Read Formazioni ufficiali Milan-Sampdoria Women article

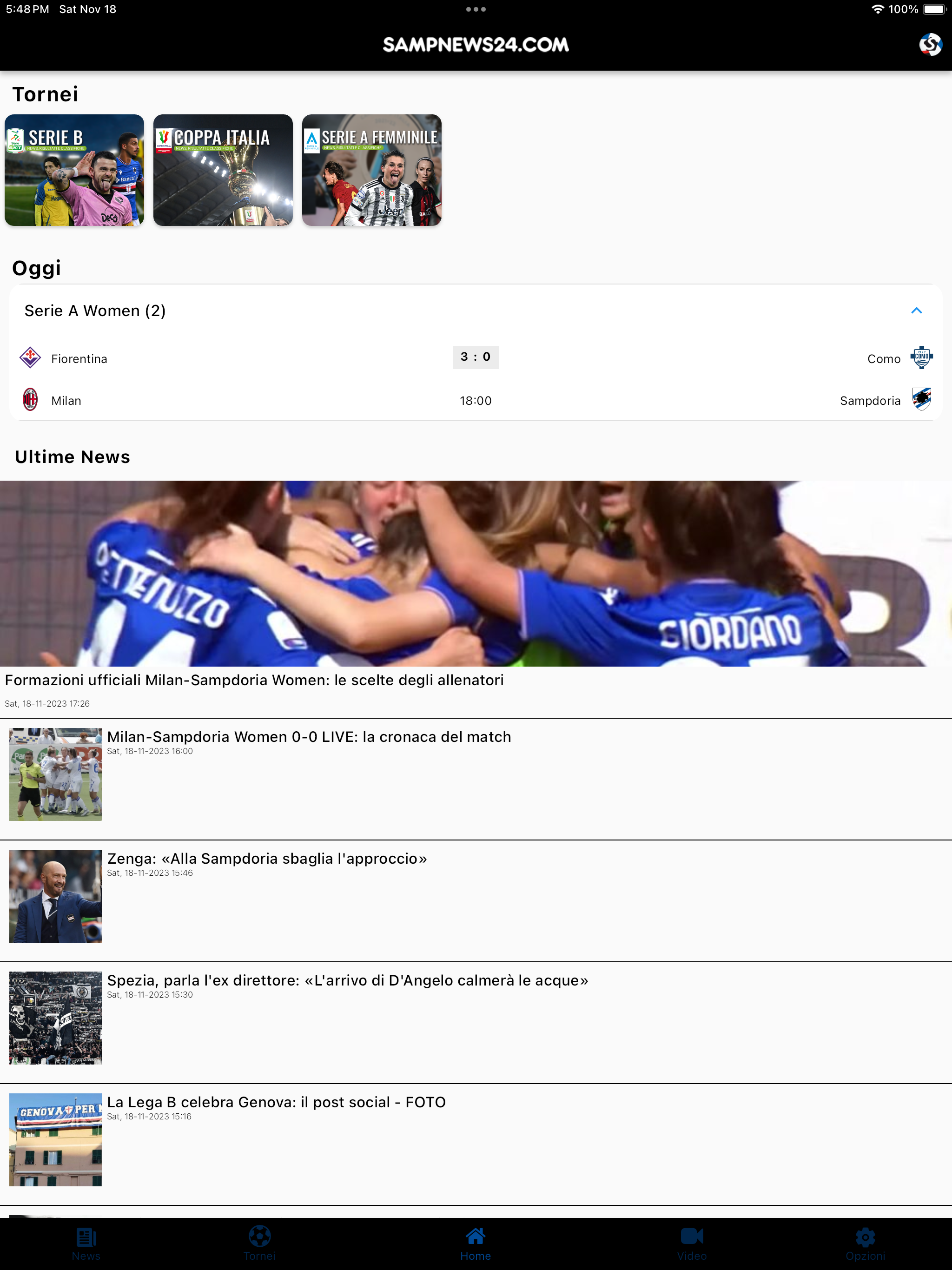(254, 681)
